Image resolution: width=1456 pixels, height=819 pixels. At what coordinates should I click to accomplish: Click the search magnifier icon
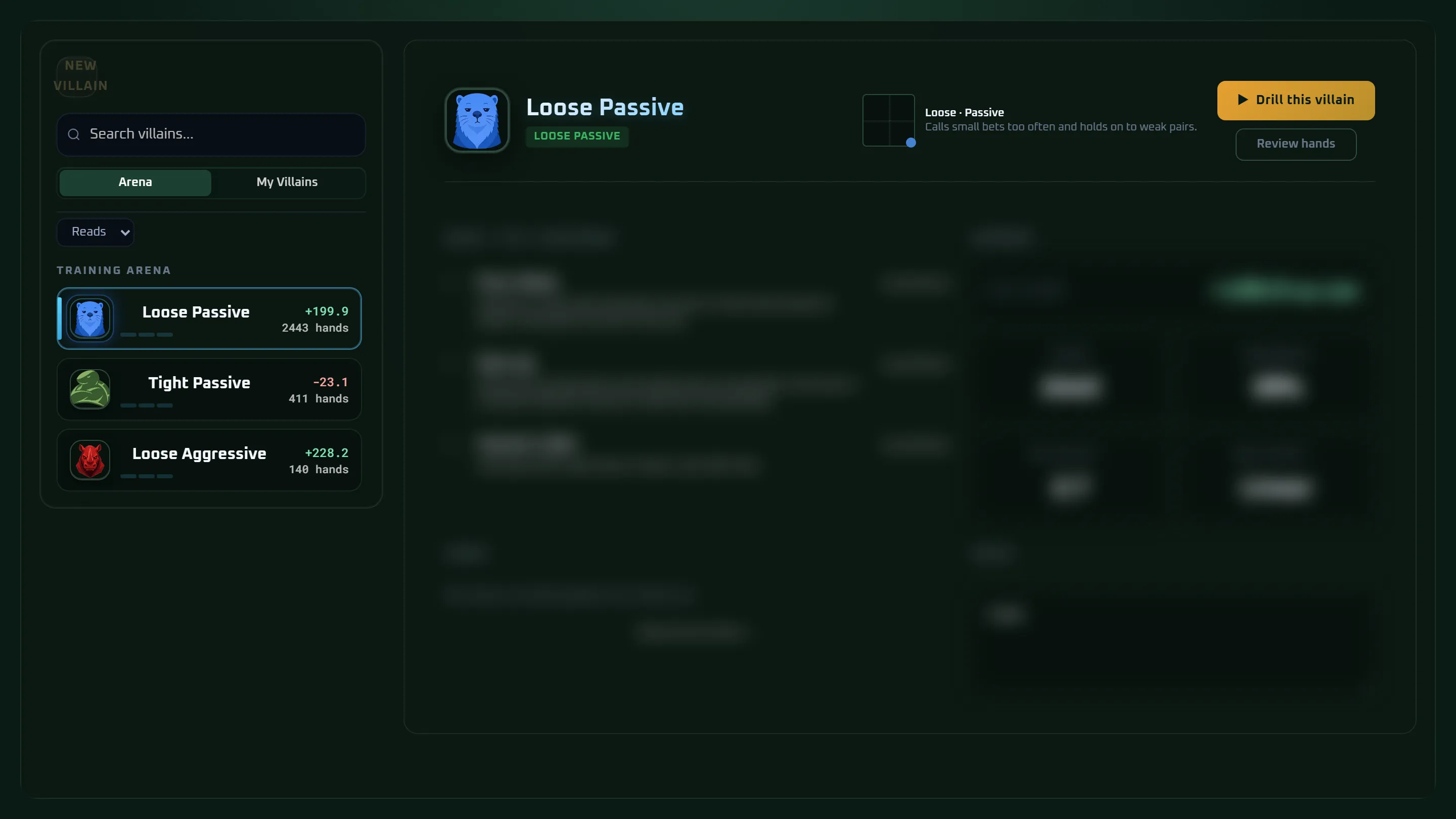pos(73,134)
